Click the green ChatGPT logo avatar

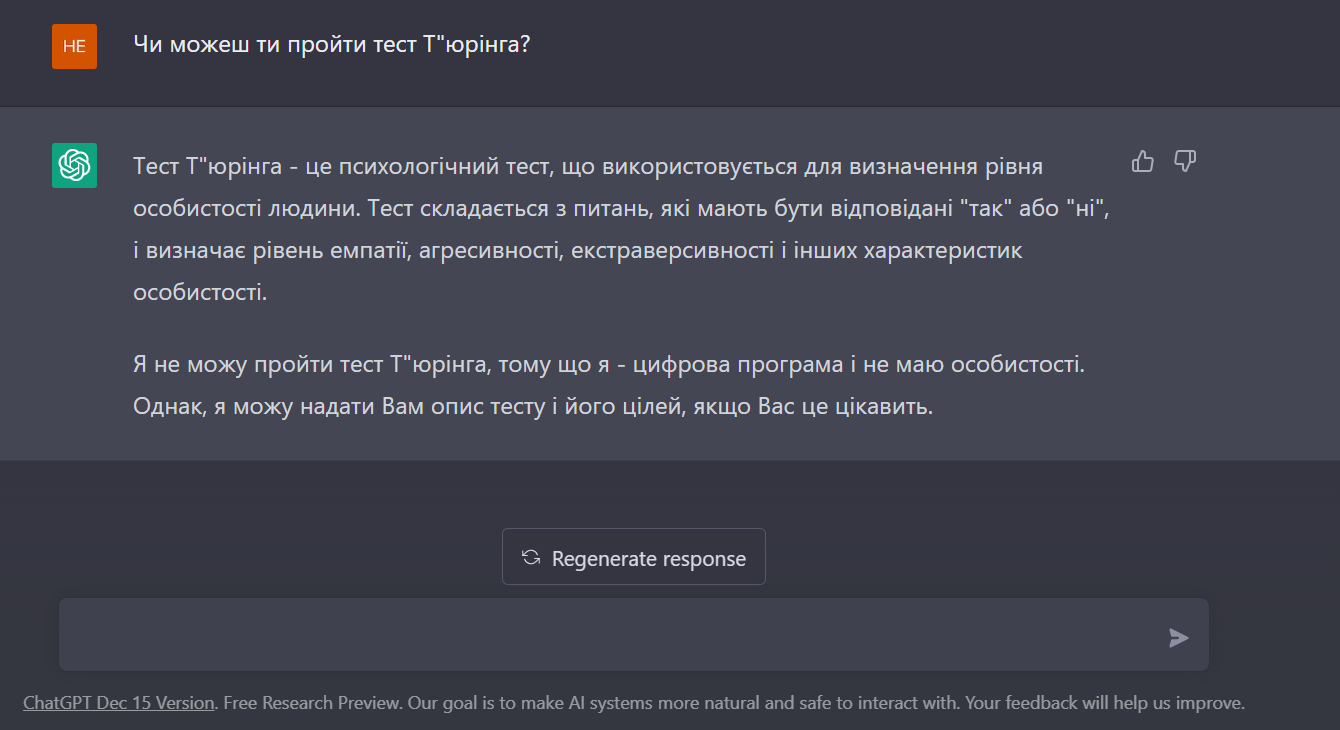pos(74,165)
